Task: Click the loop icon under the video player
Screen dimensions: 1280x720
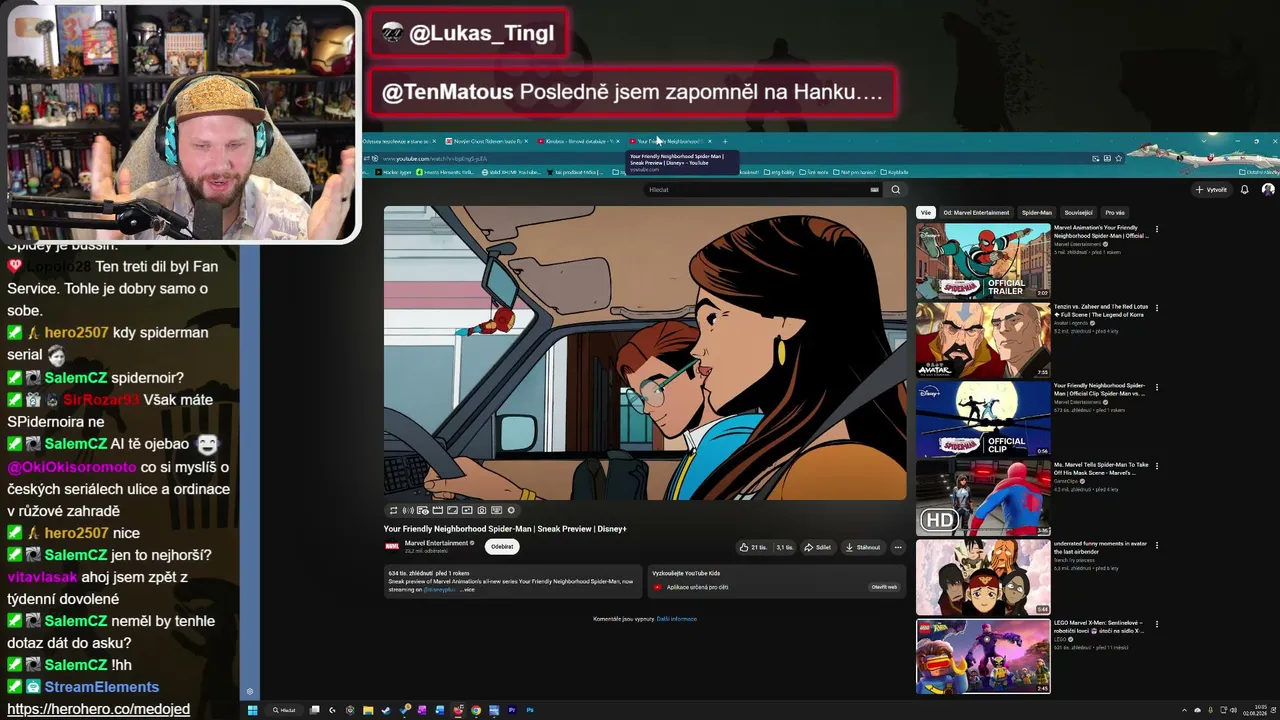Action: click(393, 511)
